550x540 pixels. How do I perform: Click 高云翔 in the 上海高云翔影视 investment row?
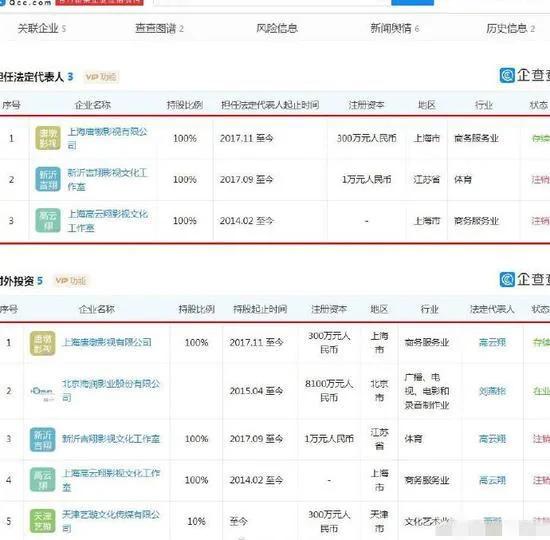coord(492,480)
